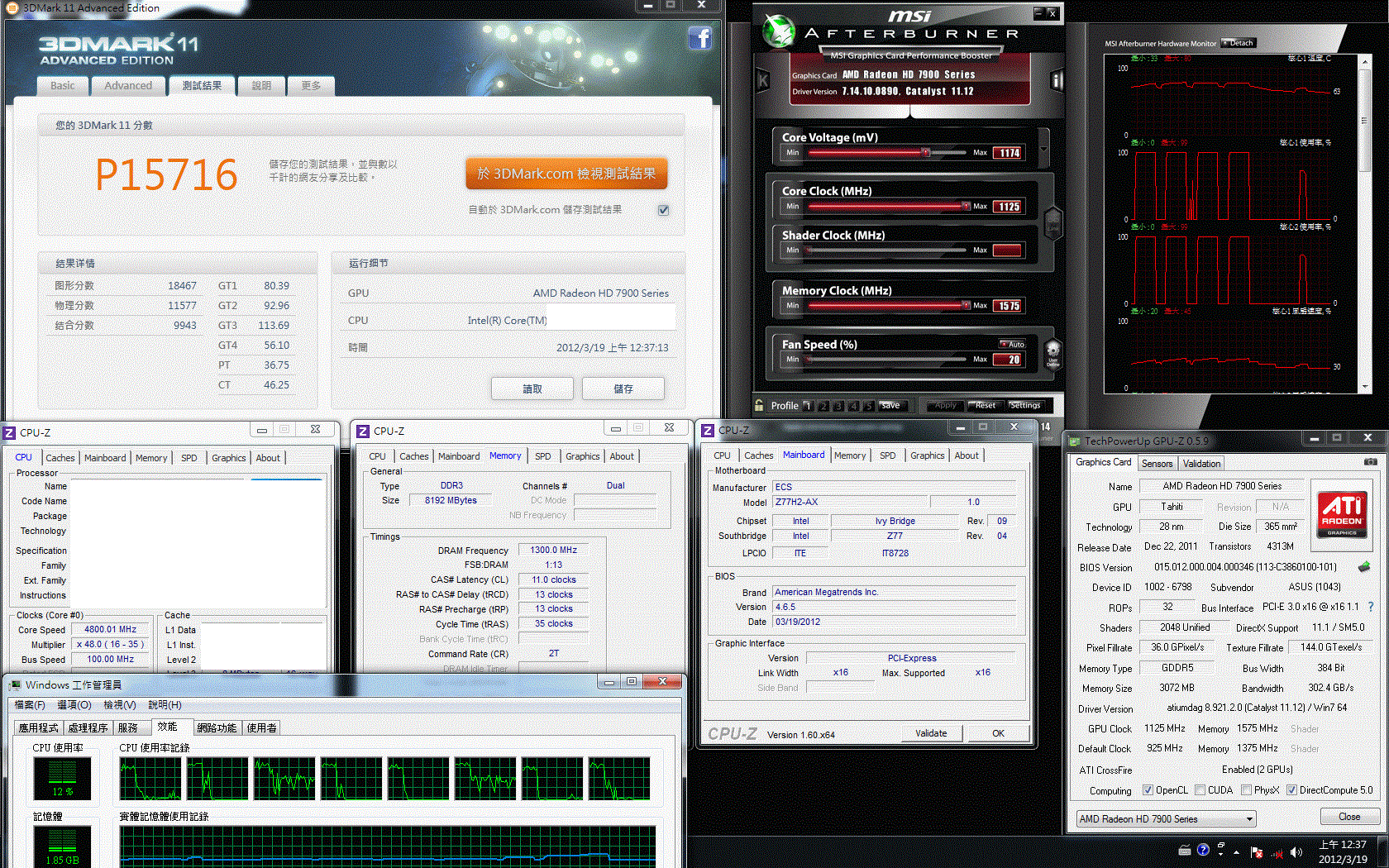The image size is (1389, 868).
Task: Click the CPU-Z Memory window title icon
Action: point(362,432)
